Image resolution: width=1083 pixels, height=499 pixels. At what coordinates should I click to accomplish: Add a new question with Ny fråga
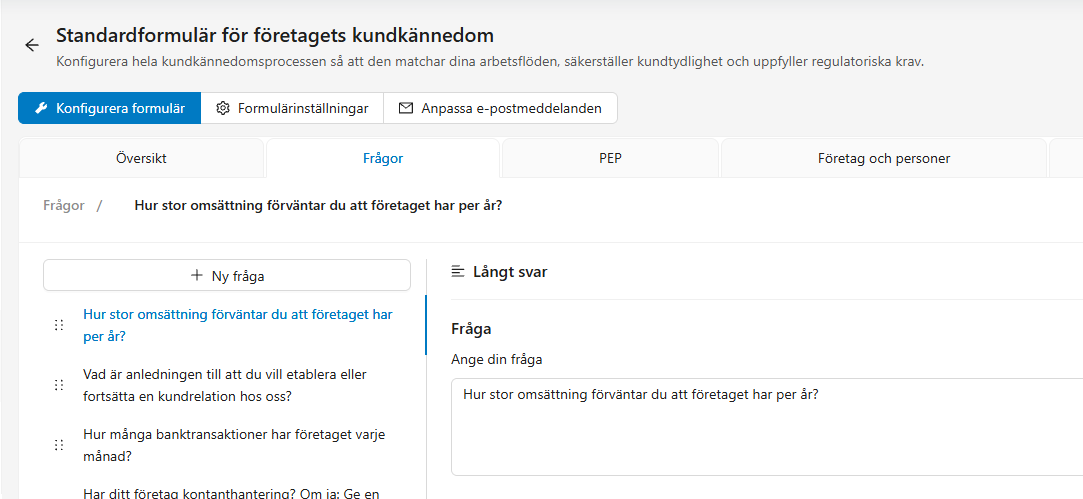click(227, 276)
